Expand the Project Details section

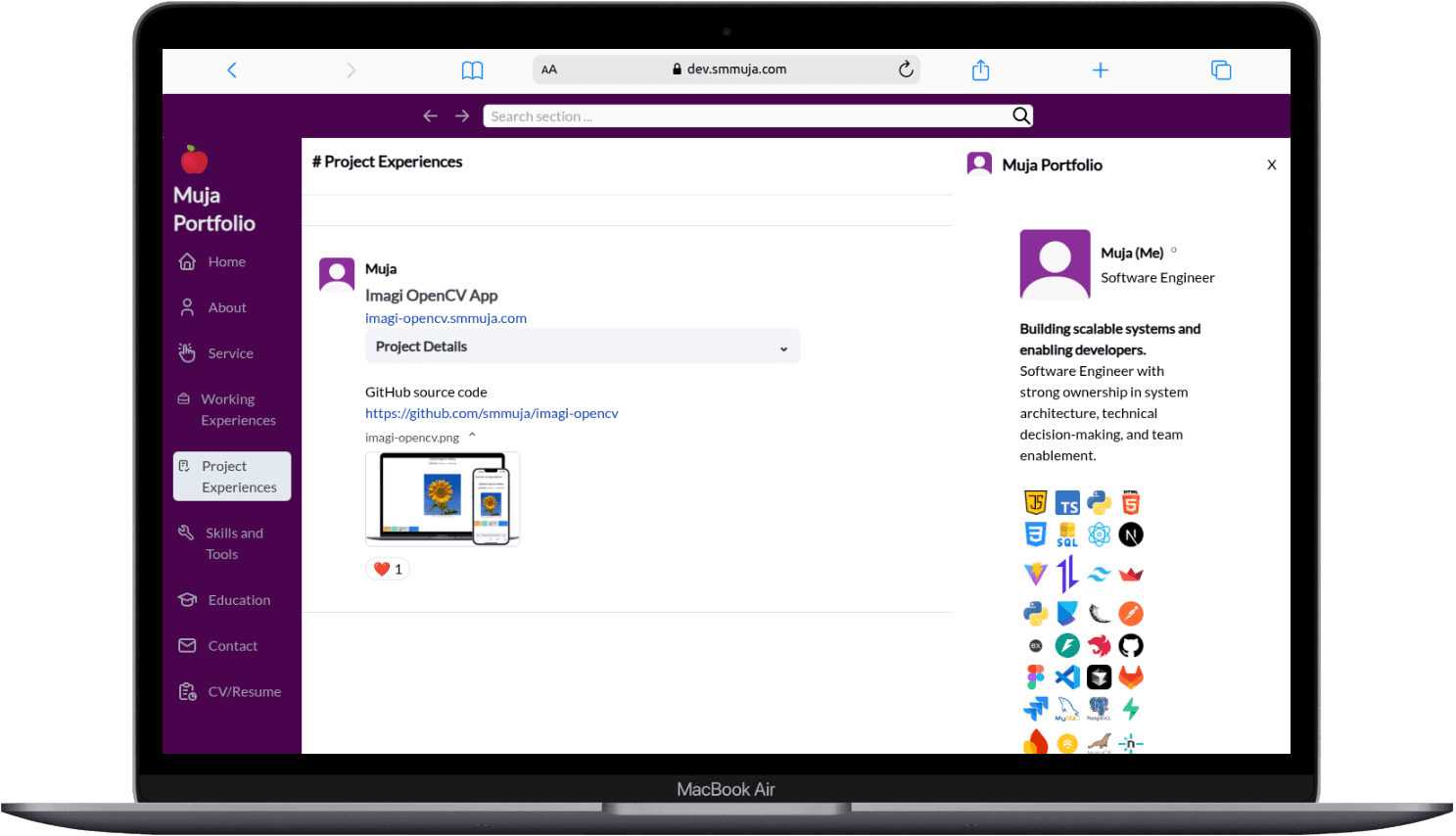(x=583, y=346)
